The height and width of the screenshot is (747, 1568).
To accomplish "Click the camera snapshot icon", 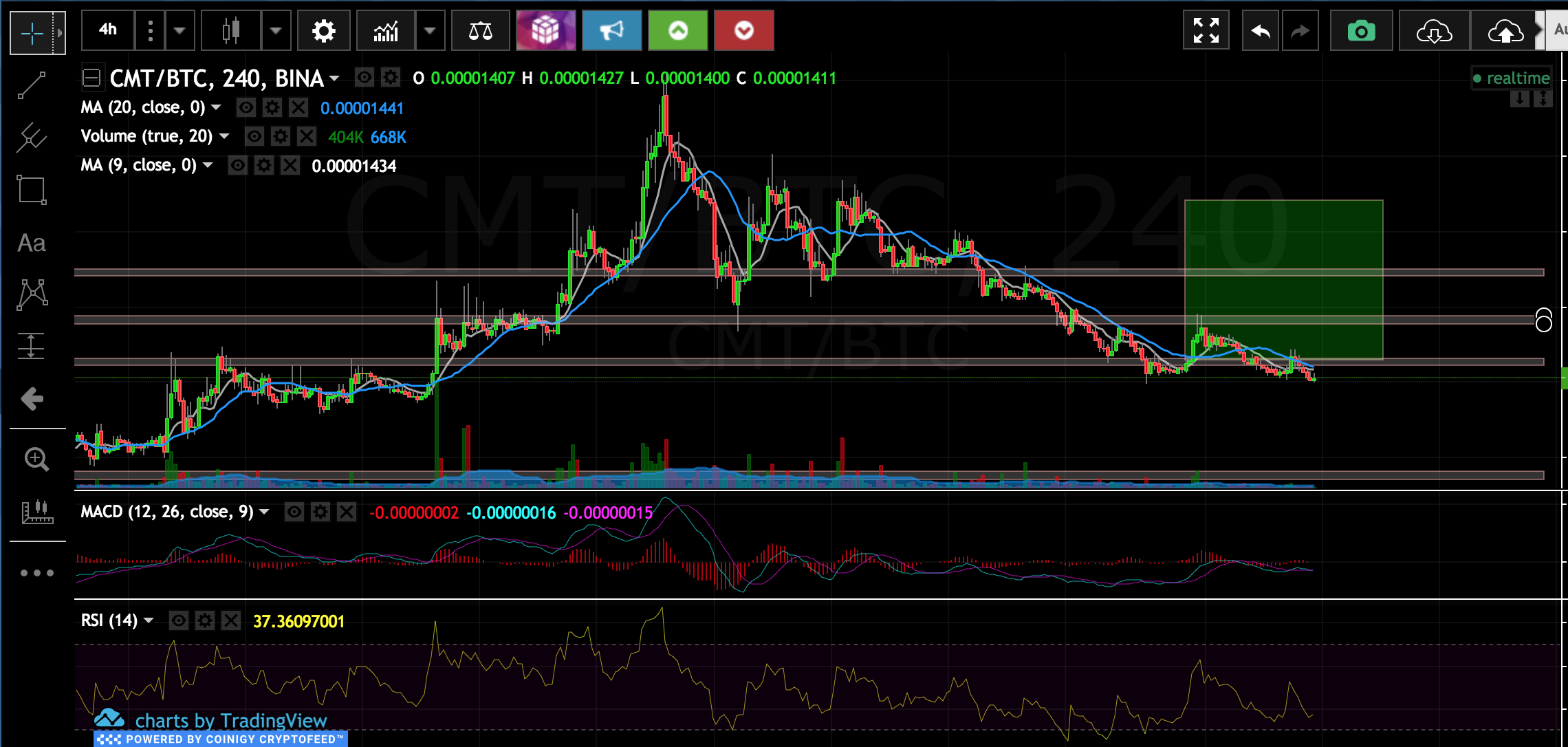I will point(1361,31).
